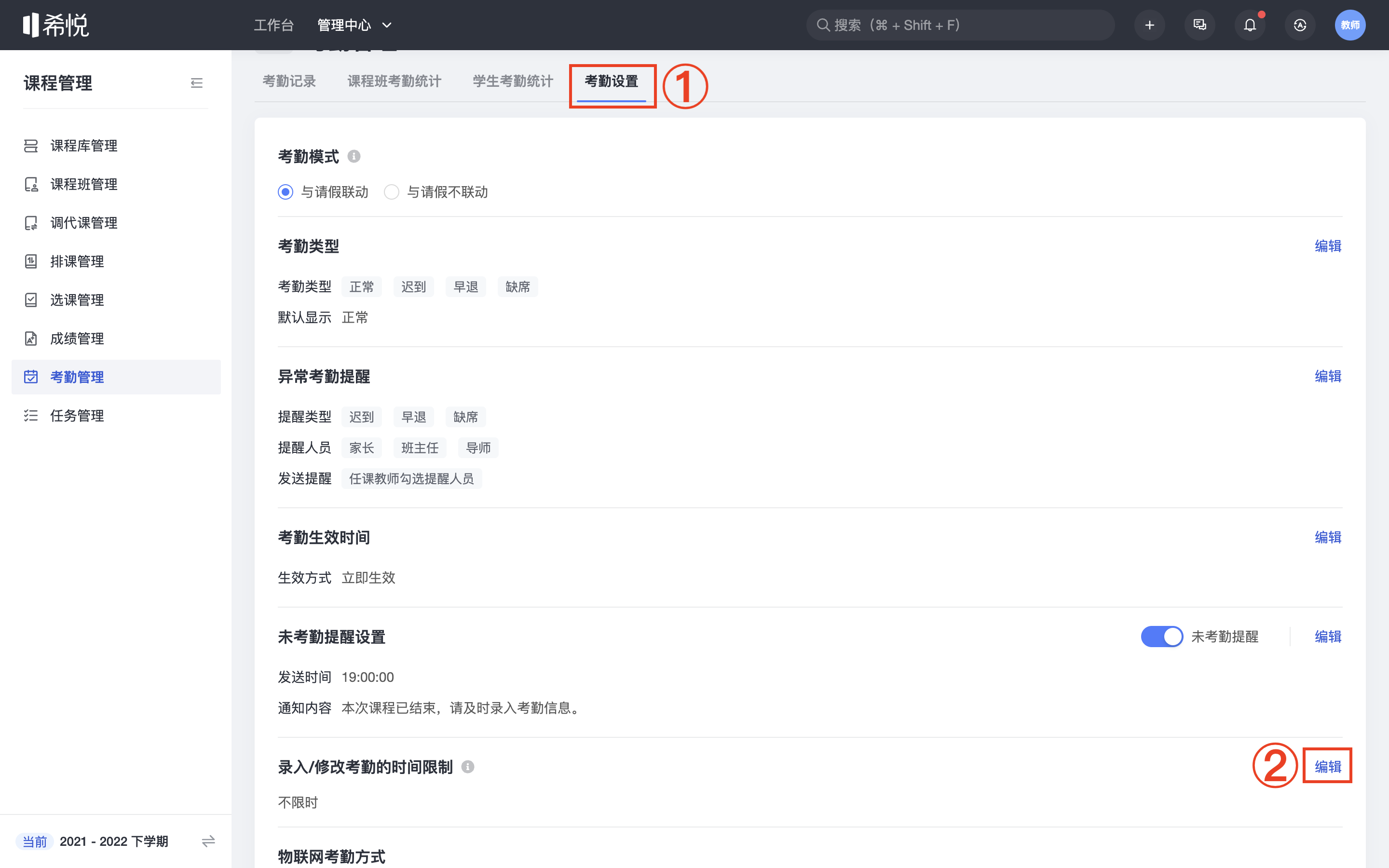Open the 教师 user avatar
Image resolution: width=1389 pixels, height=868 pixels.
(x=1350, y=25)
